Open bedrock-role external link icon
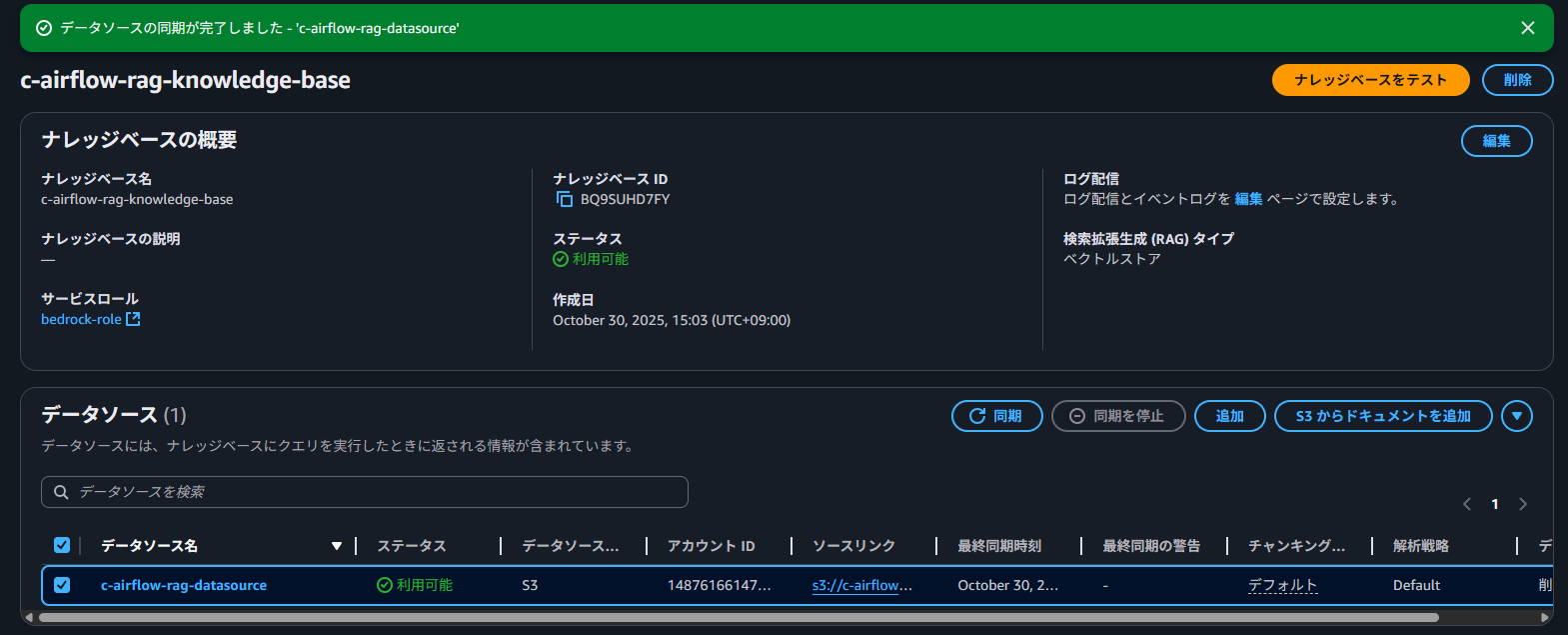Screen dimensions: 1568x635 pyautogui.click(x=133, y=319)
